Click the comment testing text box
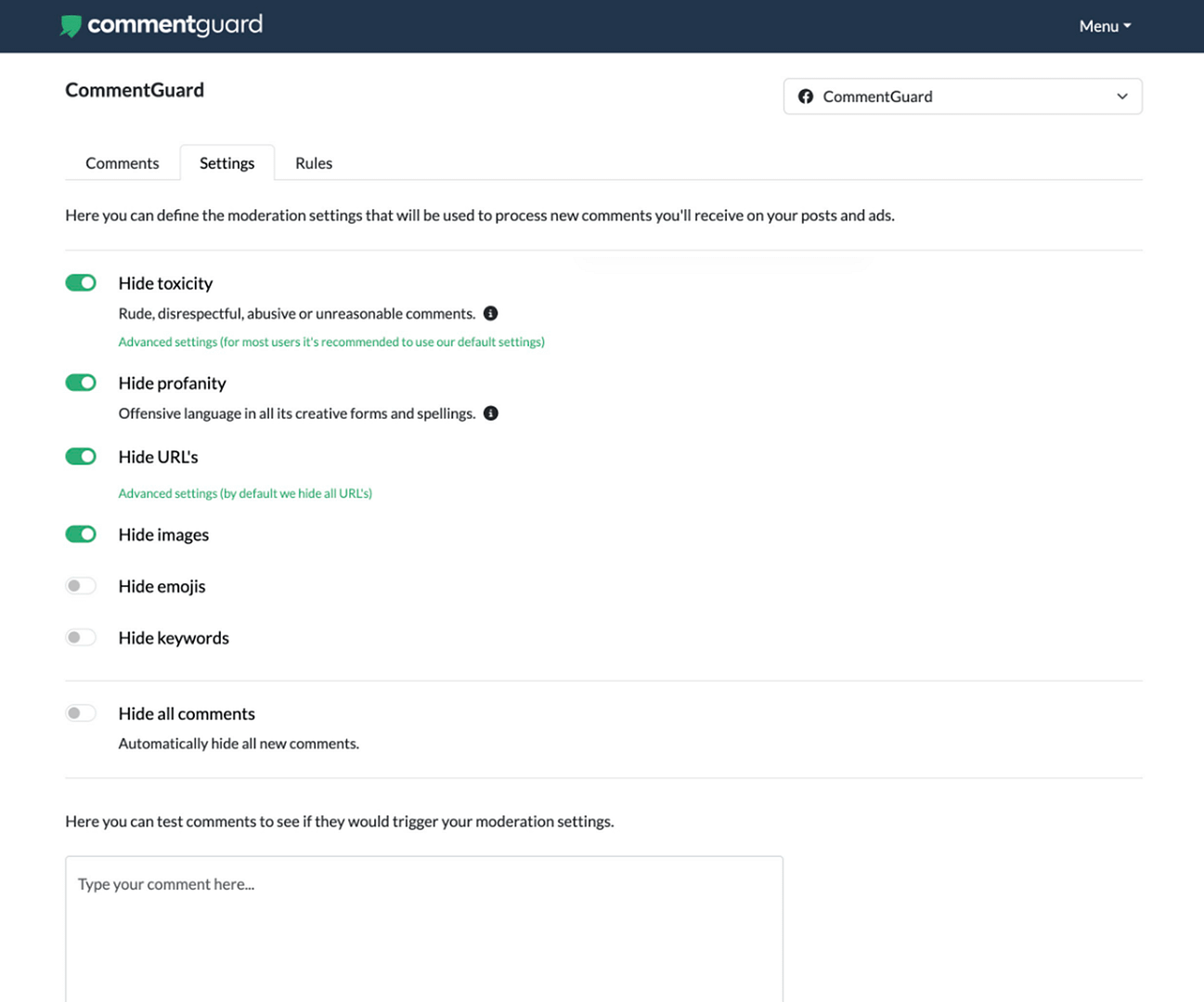 coord(423,919)
